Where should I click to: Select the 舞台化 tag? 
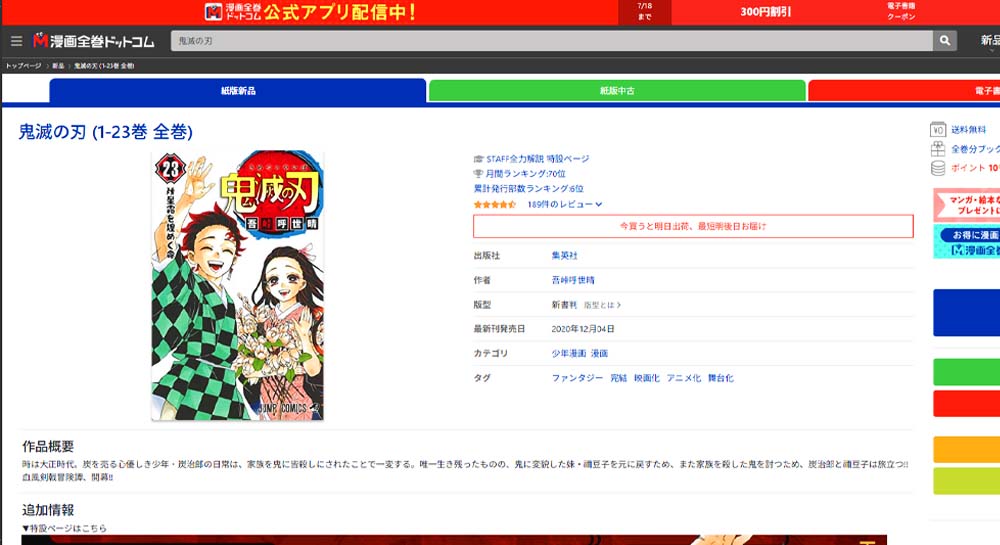[721, 378]
